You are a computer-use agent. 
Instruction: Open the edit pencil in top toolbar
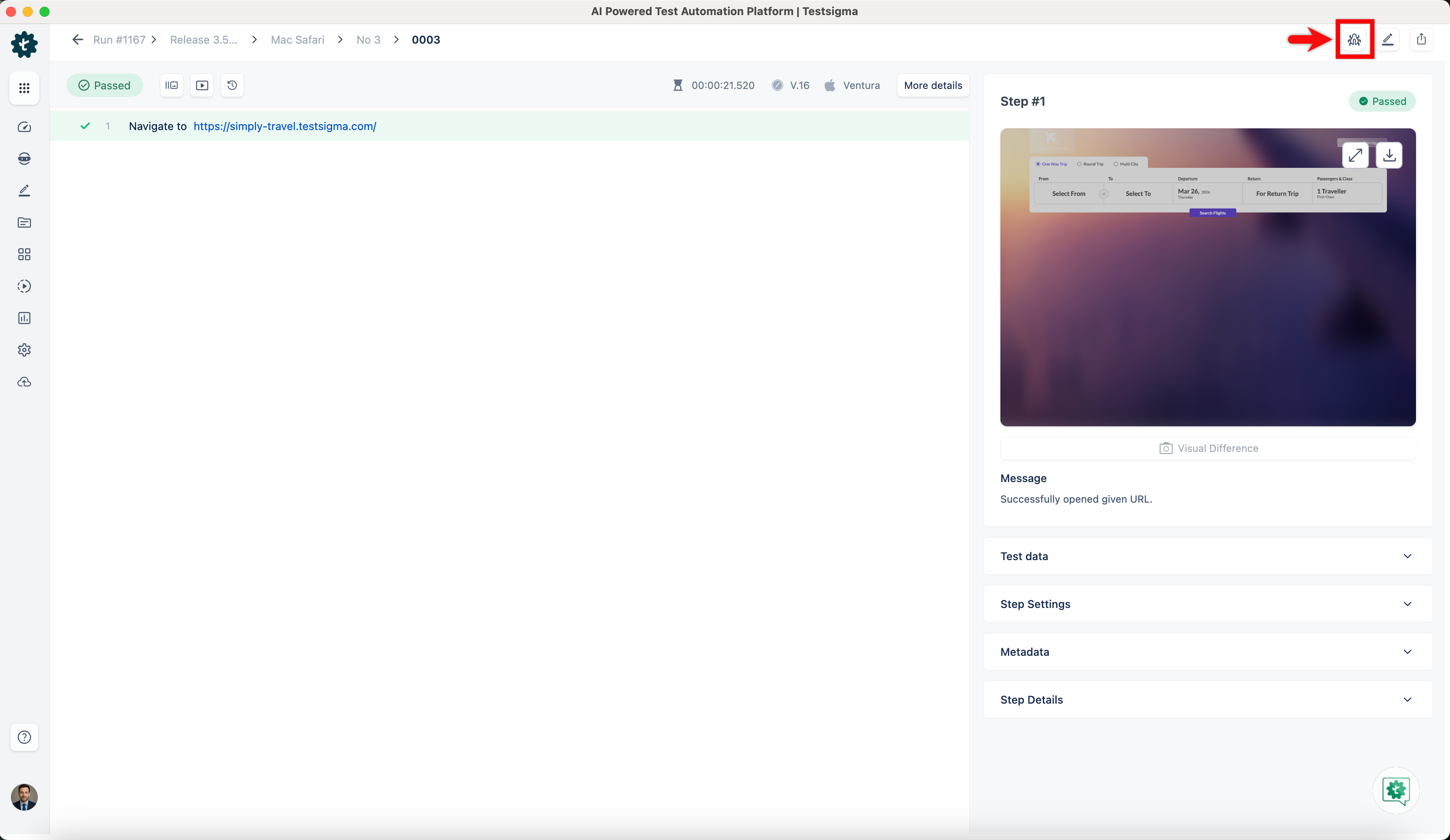click(1388, 39)
